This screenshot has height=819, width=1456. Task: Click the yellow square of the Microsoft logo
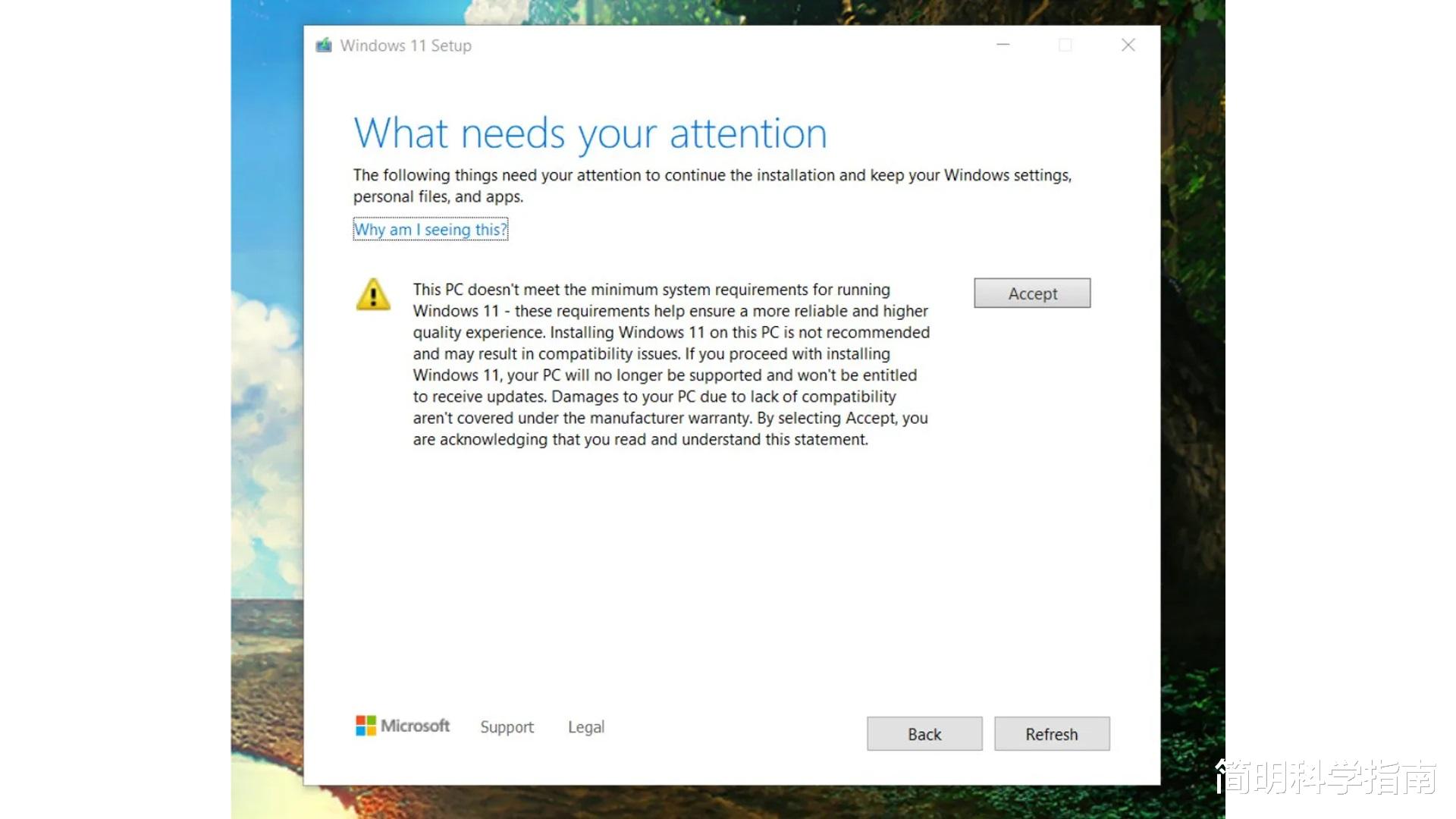(x=371, y=731)
